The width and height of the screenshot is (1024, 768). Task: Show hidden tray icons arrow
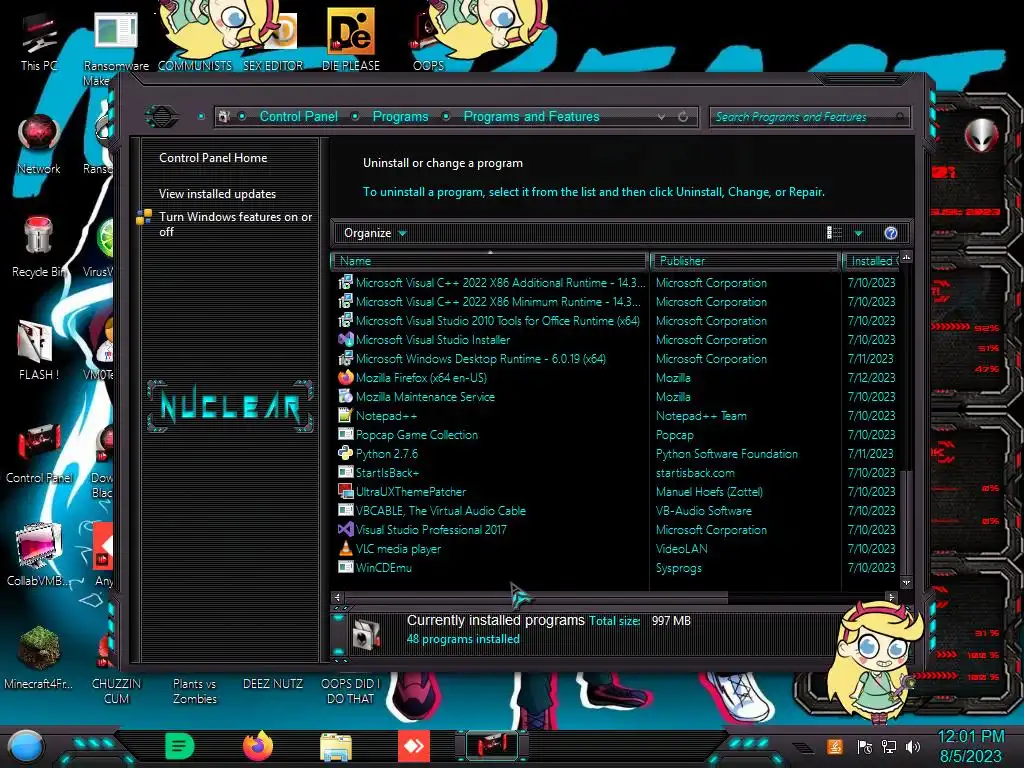click(x=803, y=747)
